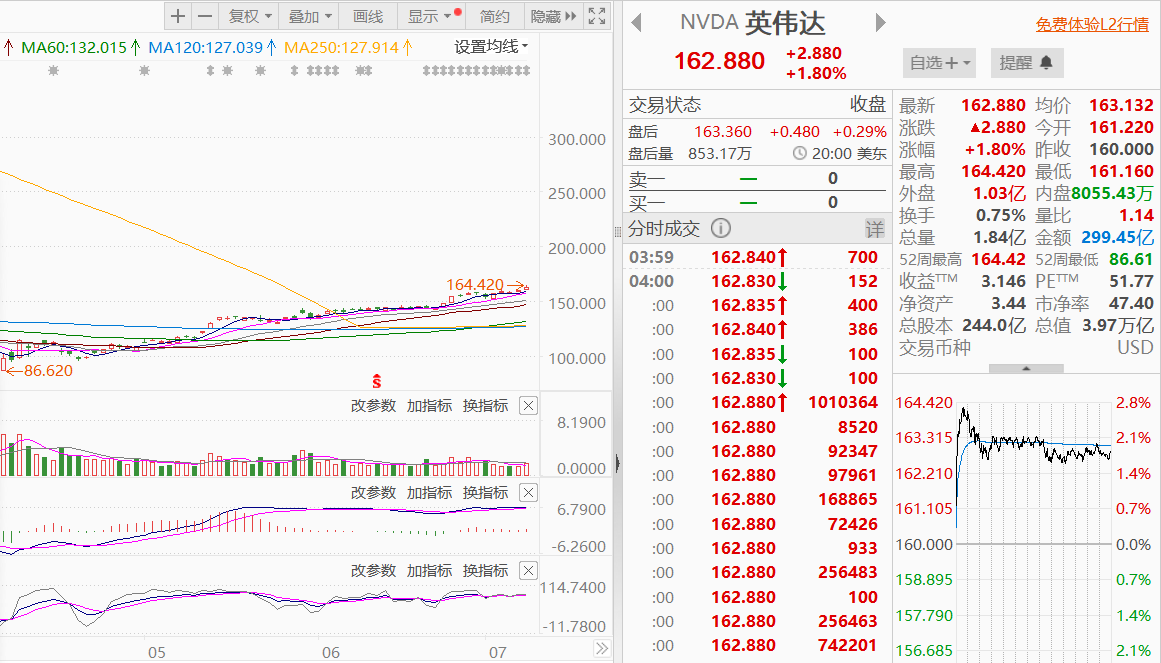Click 改参数 on the bottom indicator panel
This screenshot has height=663, width=1161.
[x=373, y=570]
